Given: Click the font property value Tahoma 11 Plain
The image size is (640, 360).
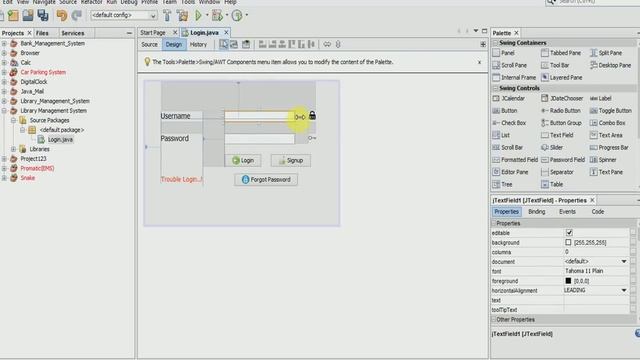Looking at the screenshot, I should click(x=584, y=271).
